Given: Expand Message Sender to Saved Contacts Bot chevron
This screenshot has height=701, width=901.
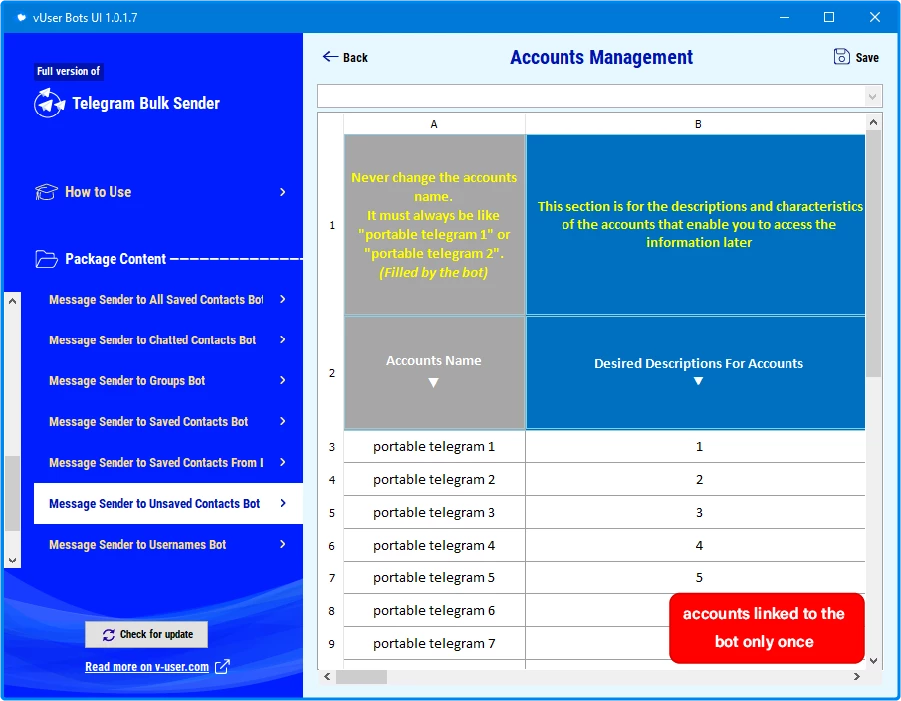Looking at the screenshot, I should 282,421.
